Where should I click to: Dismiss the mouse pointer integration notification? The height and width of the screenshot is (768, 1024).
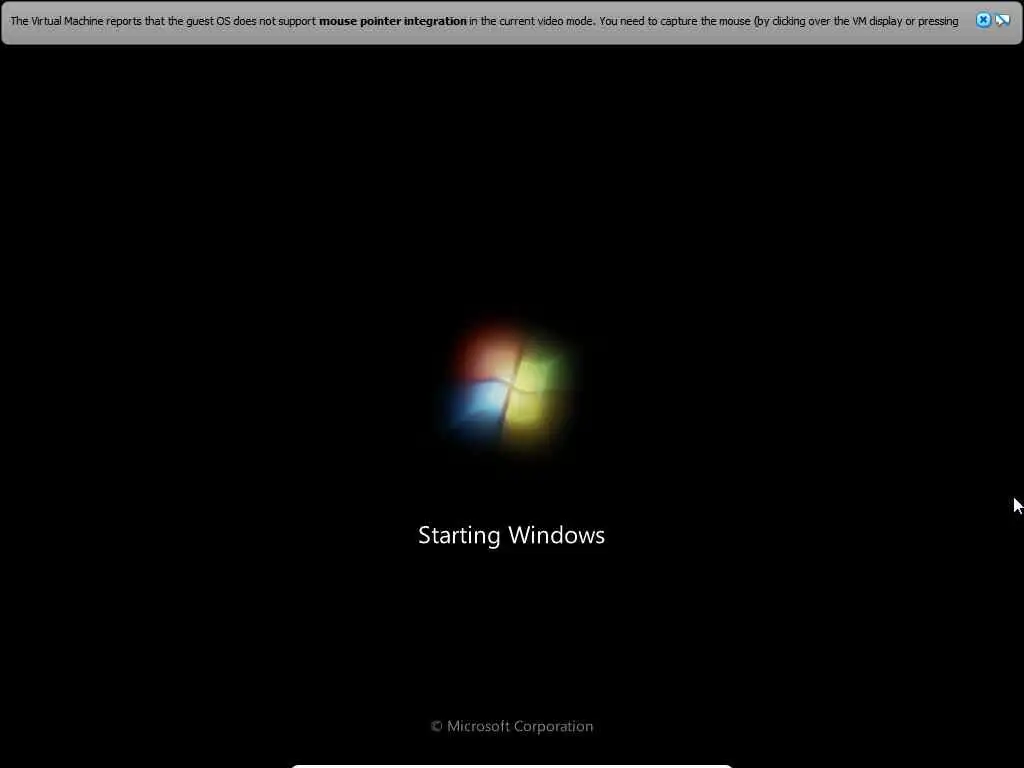[x=983, y=20]
